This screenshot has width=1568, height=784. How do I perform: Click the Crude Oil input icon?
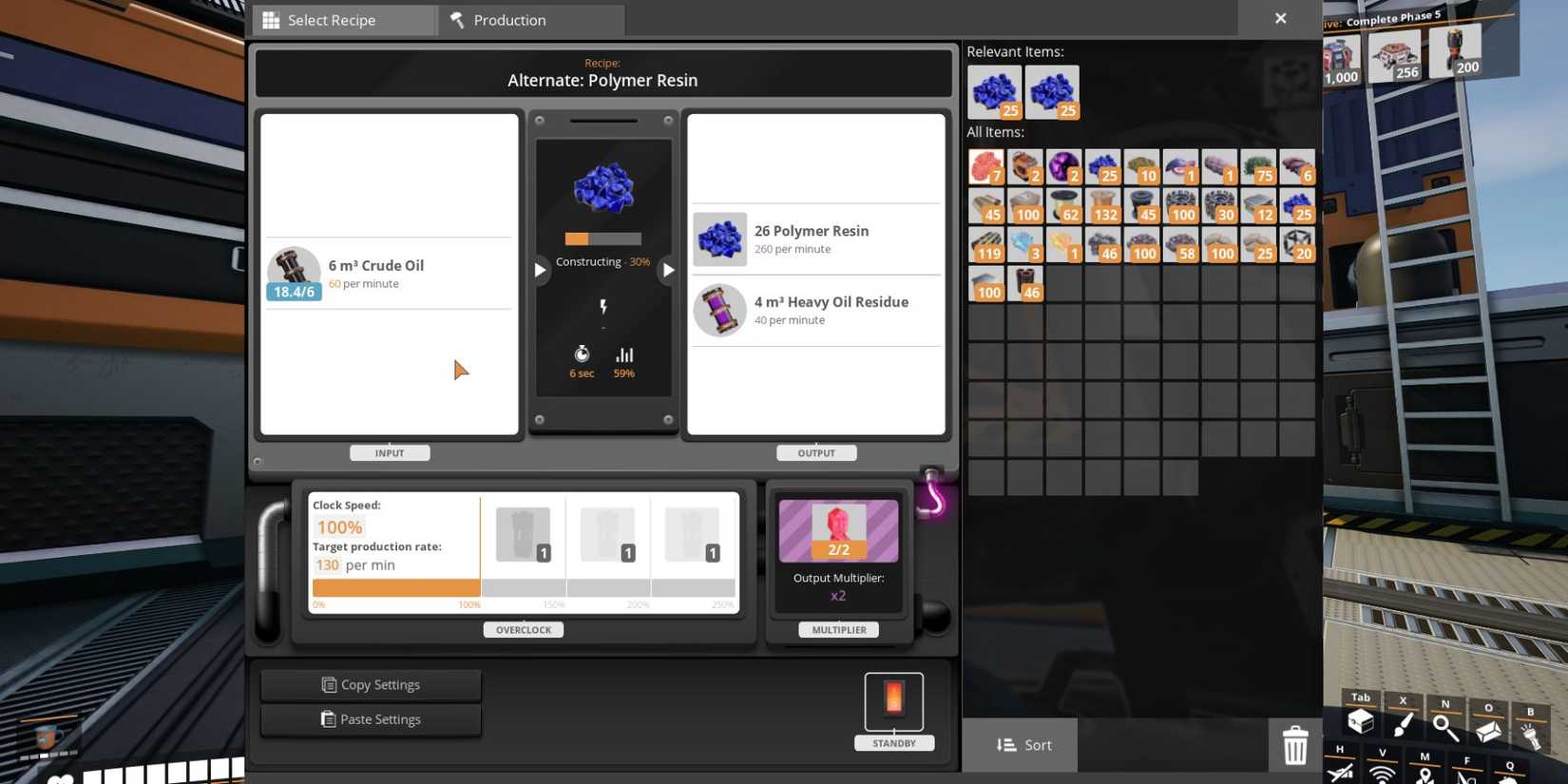point(294,273)
